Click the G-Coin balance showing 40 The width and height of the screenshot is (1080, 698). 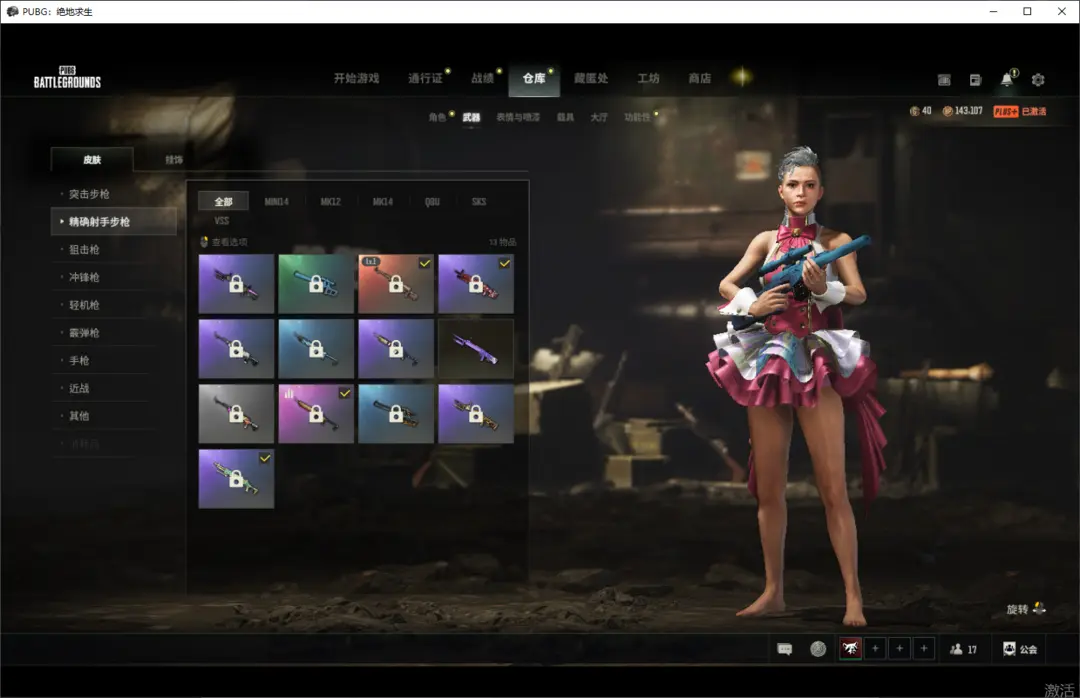[921, 111]
